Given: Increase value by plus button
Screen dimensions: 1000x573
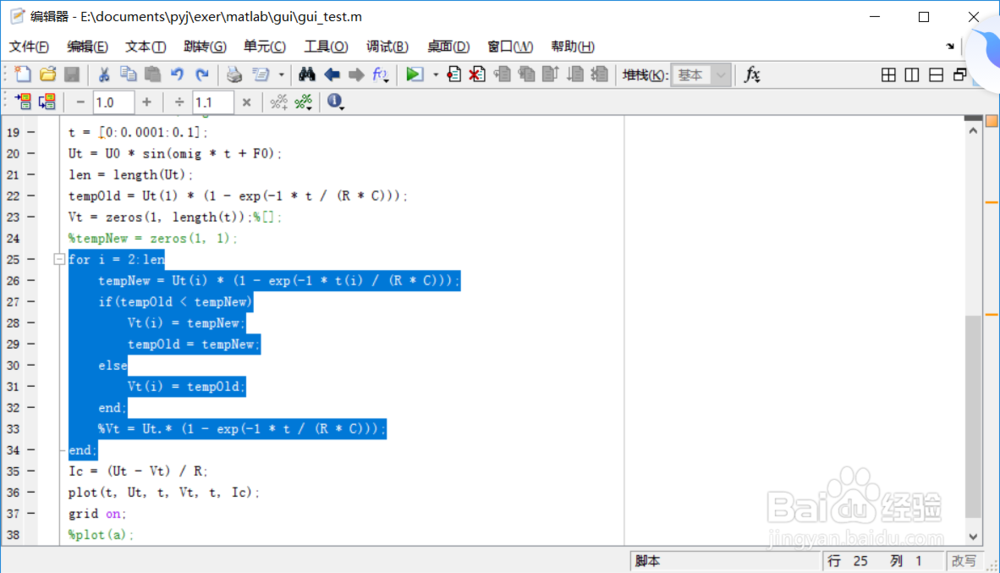Looking at the screenshot, I should (147, 102).
